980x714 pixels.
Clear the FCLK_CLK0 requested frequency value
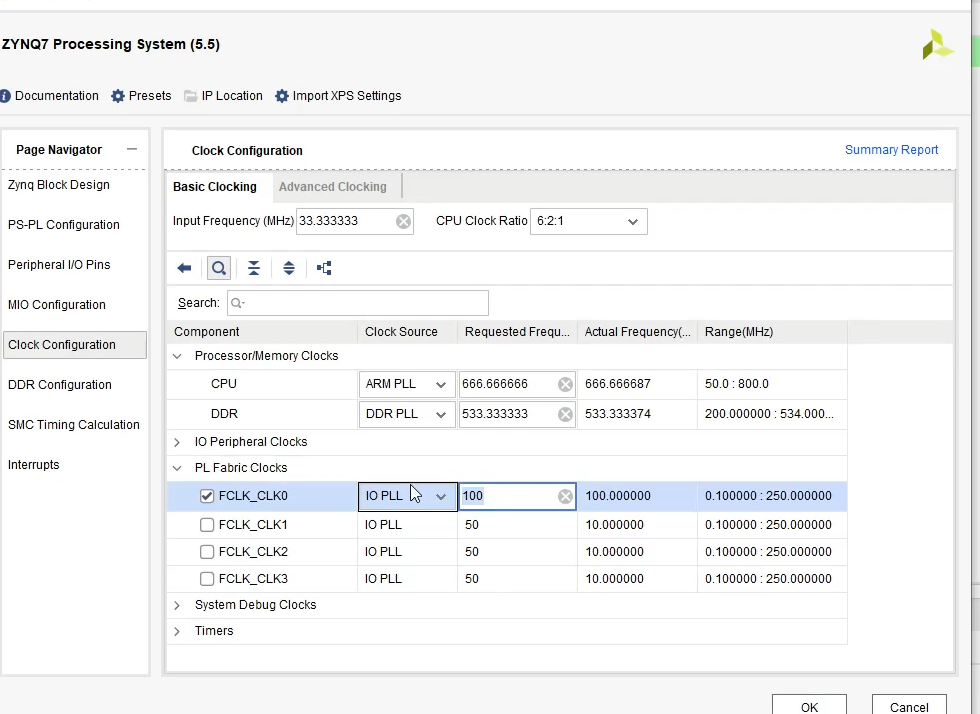point(566,496)
